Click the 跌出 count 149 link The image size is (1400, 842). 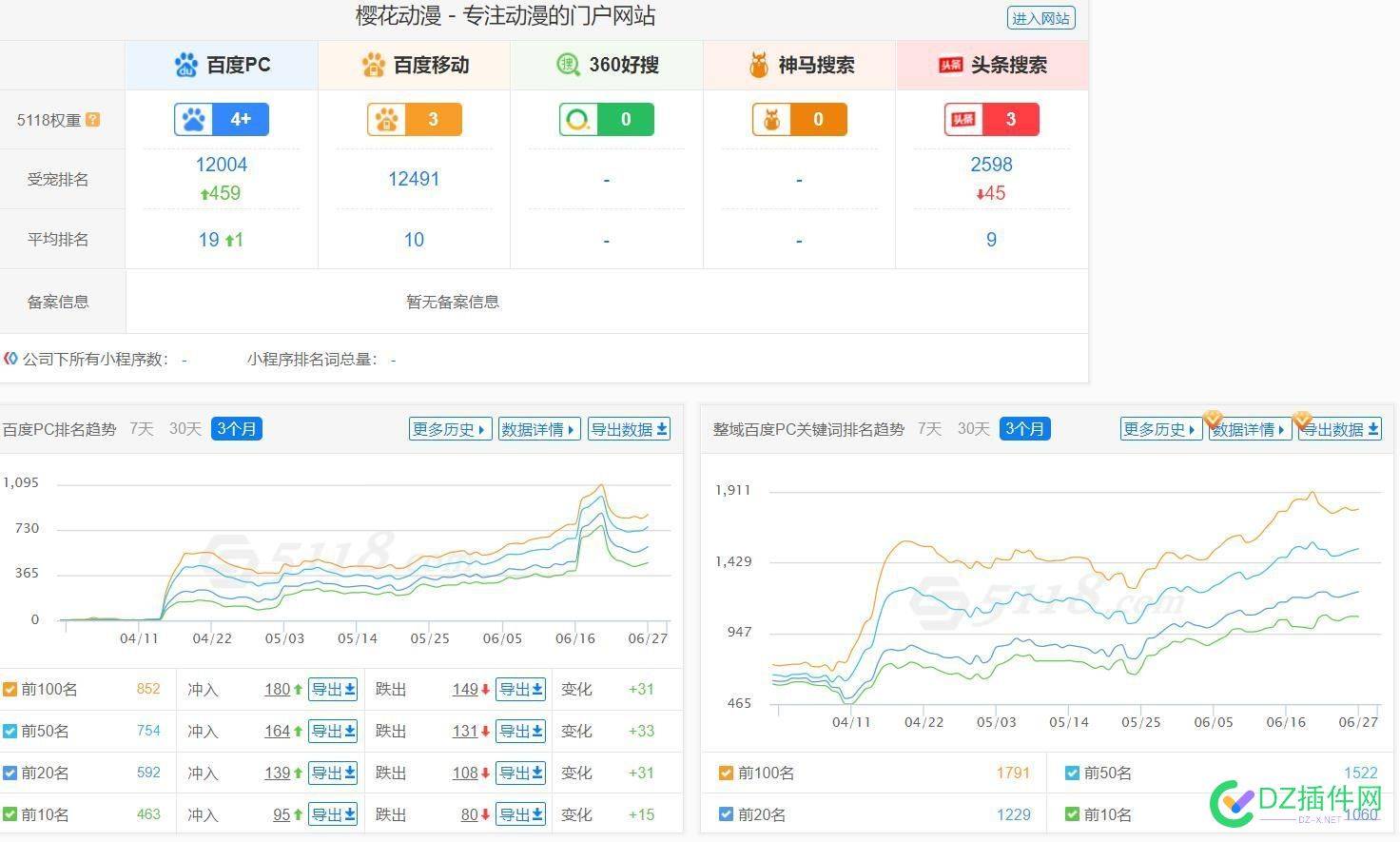tap(465, 690)
